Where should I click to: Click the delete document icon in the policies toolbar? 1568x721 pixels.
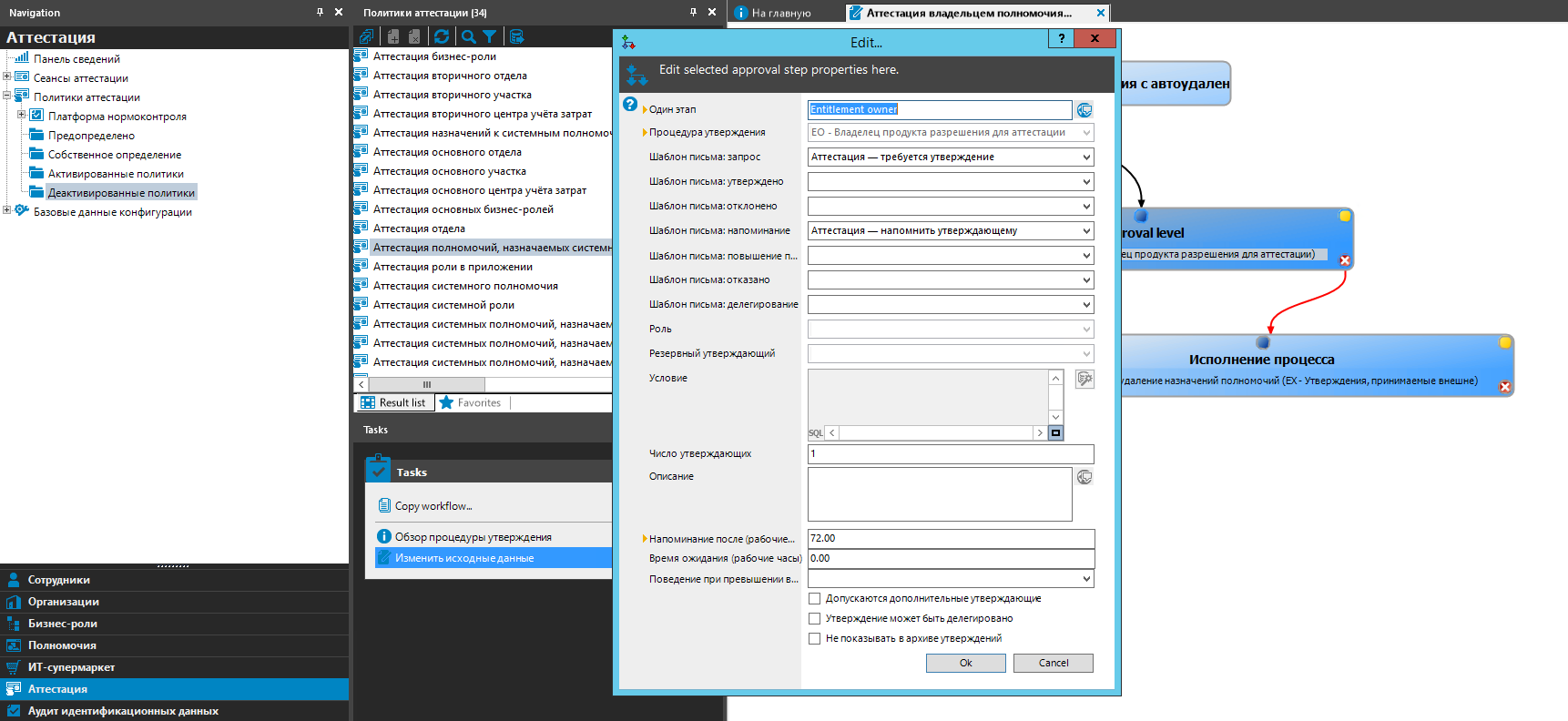coord(414,36)
